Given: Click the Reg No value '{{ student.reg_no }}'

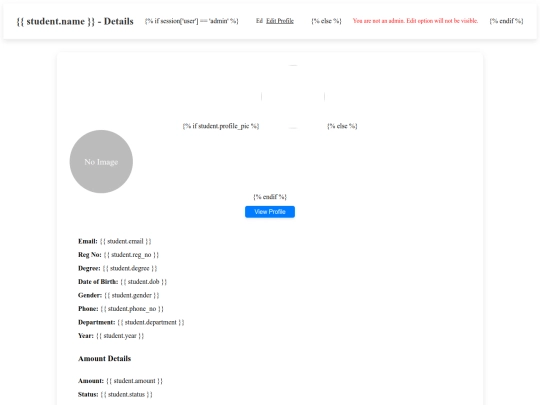Looking at the screenshot, I should click(131, 255).
